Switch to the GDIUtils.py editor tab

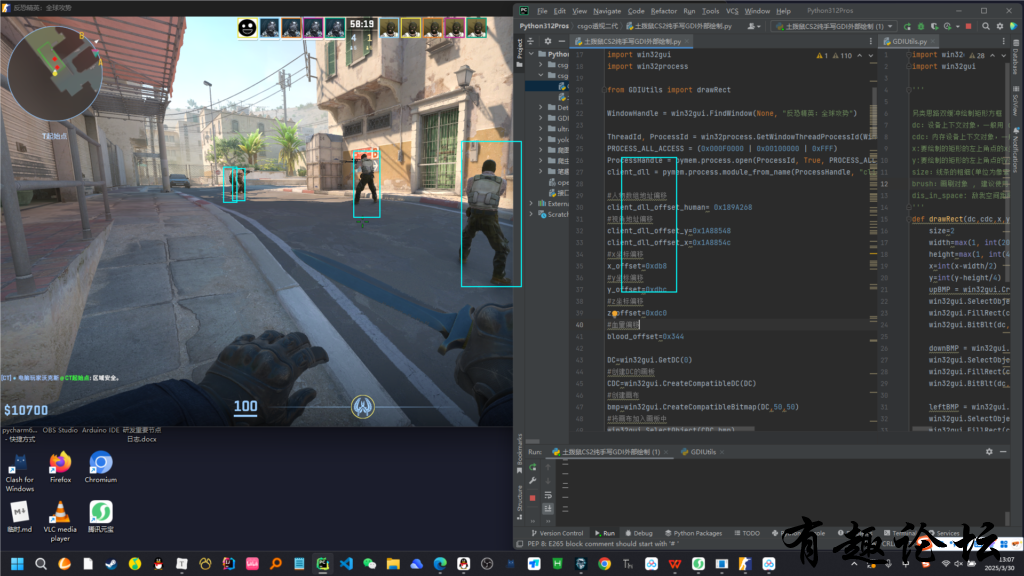click(909, 41)
